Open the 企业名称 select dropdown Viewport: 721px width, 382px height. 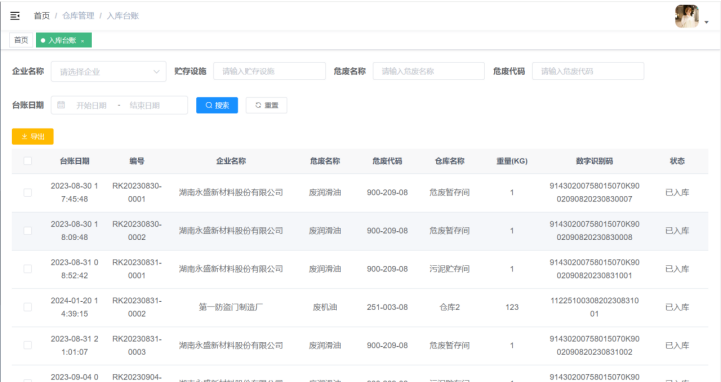click(109, 72)
